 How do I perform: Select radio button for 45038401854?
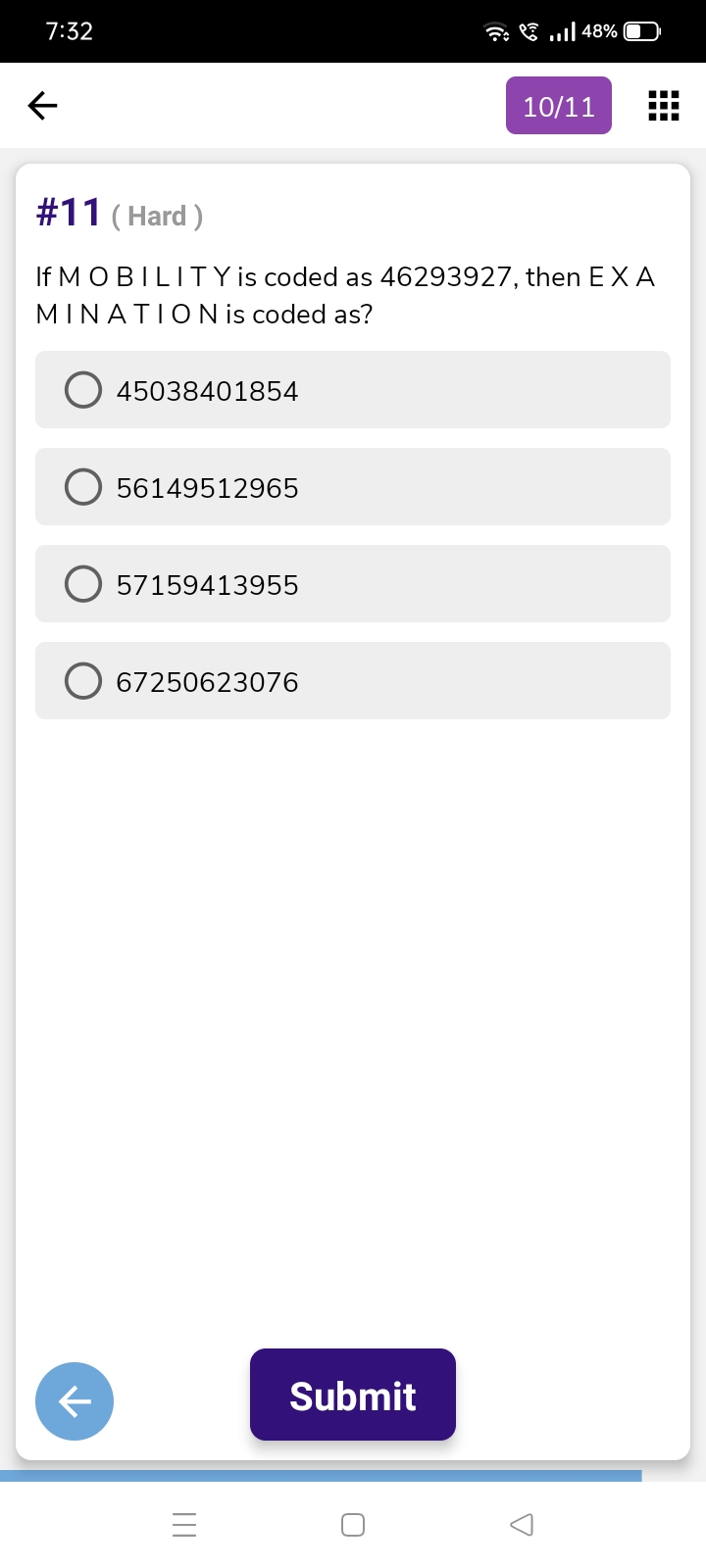point(83,390)
